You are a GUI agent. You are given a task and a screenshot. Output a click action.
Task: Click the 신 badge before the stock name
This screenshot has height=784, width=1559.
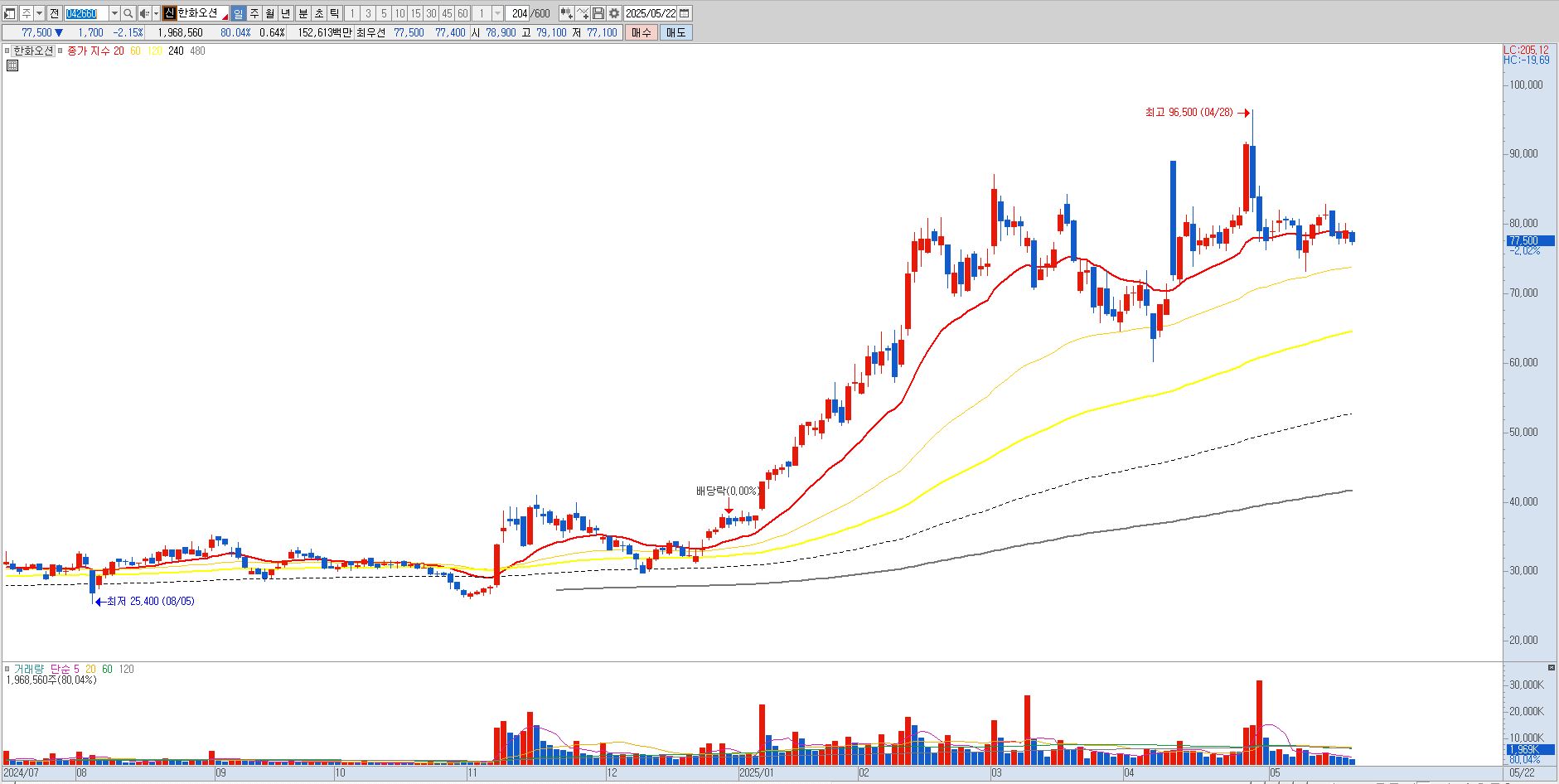point(169,13)
